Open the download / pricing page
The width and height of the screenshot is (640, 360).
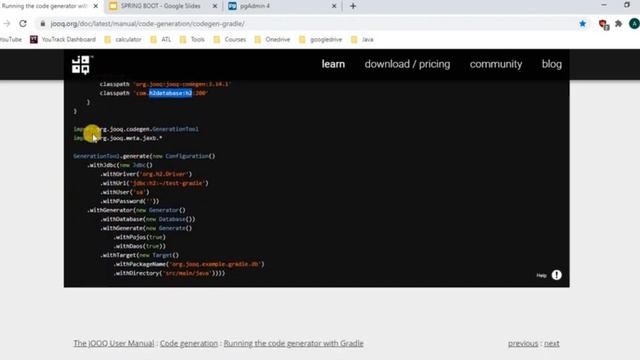tap(407, 64)
